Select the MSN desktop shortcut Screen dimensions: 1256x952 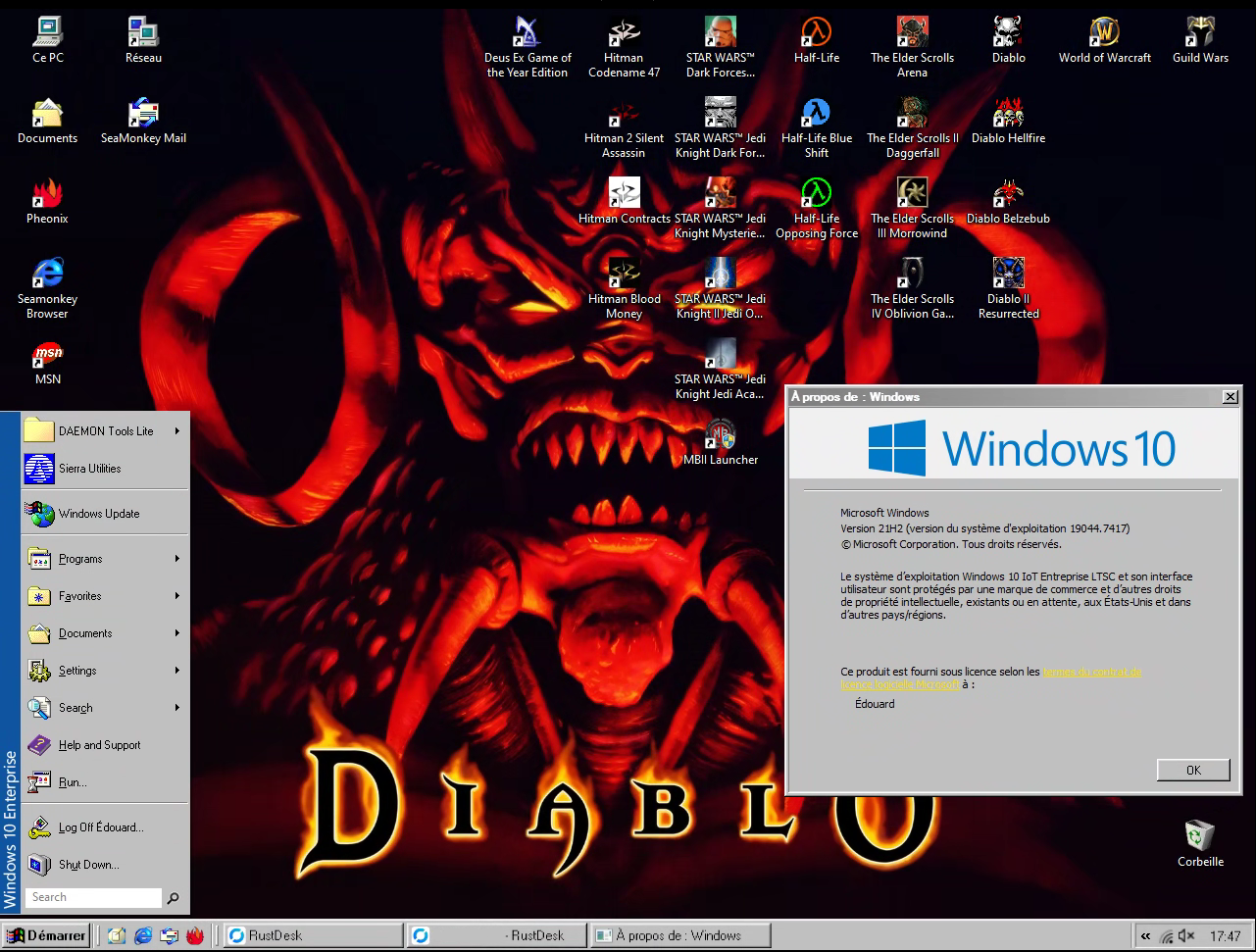pos(47,362)
